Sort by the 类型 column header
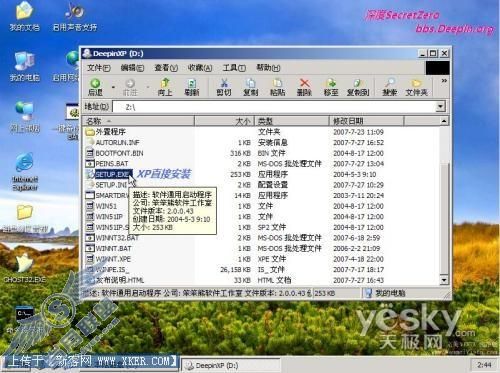Screen dimensions: 500x373 [x=292, y=121]
